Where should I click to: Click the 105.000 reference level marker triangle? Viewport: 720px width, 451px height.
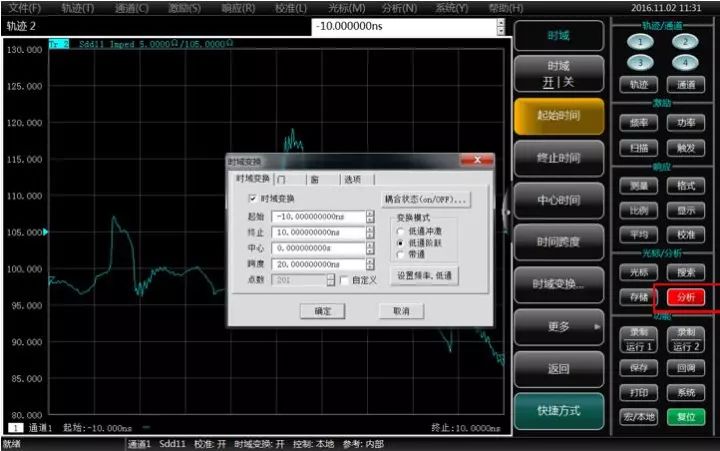pos(45,232)
